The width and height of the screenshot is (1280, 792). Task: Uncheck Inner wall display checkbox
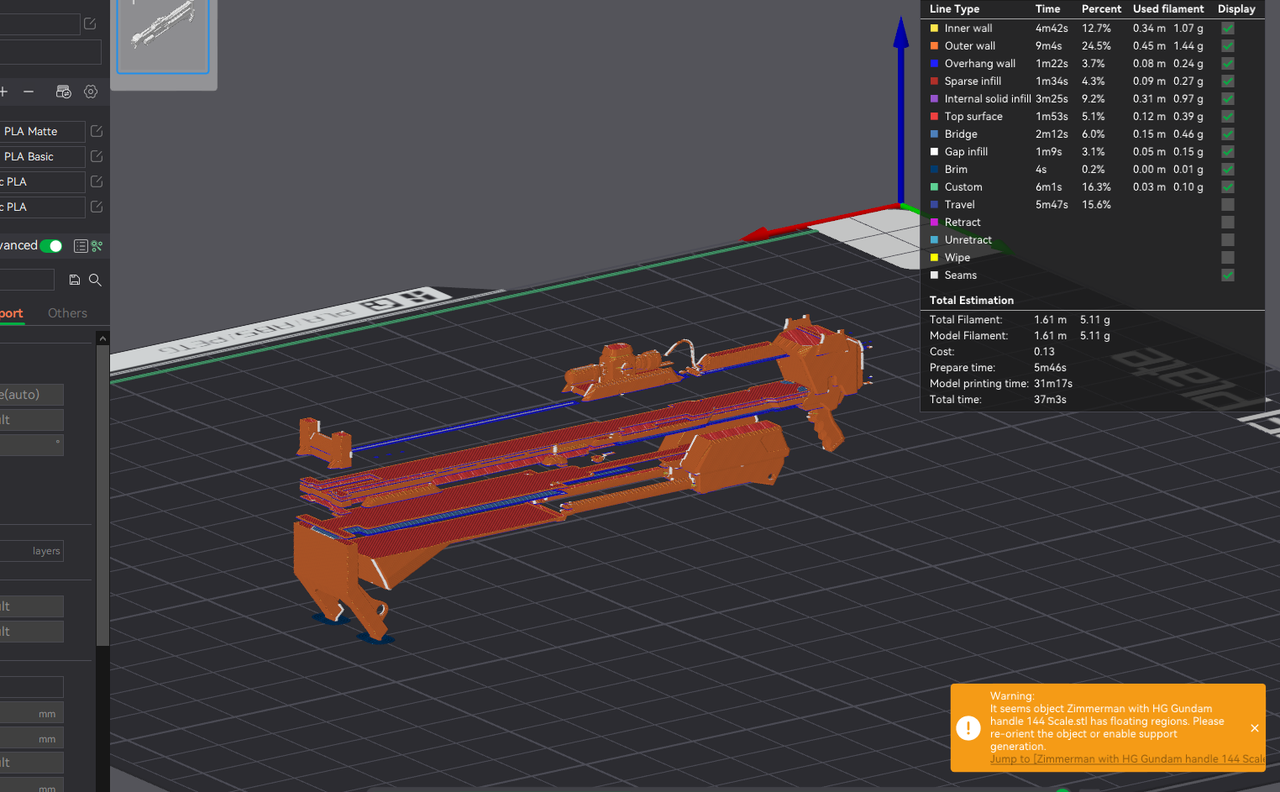(x=1228, y=28)
